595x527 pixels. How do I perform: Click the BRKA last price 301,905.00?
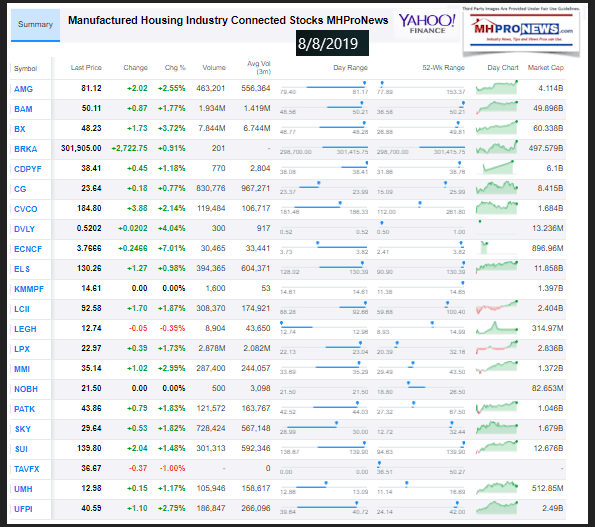pos(81,148)
